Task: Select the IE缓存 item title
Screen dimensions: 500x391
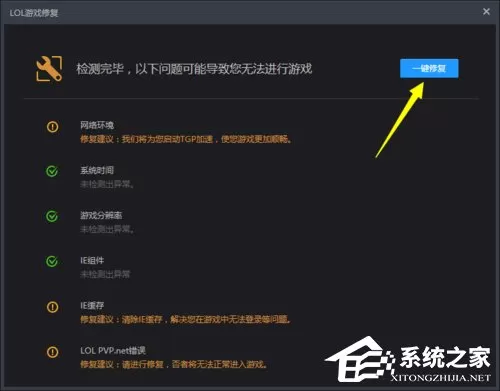Action: [x=92, y=305]
